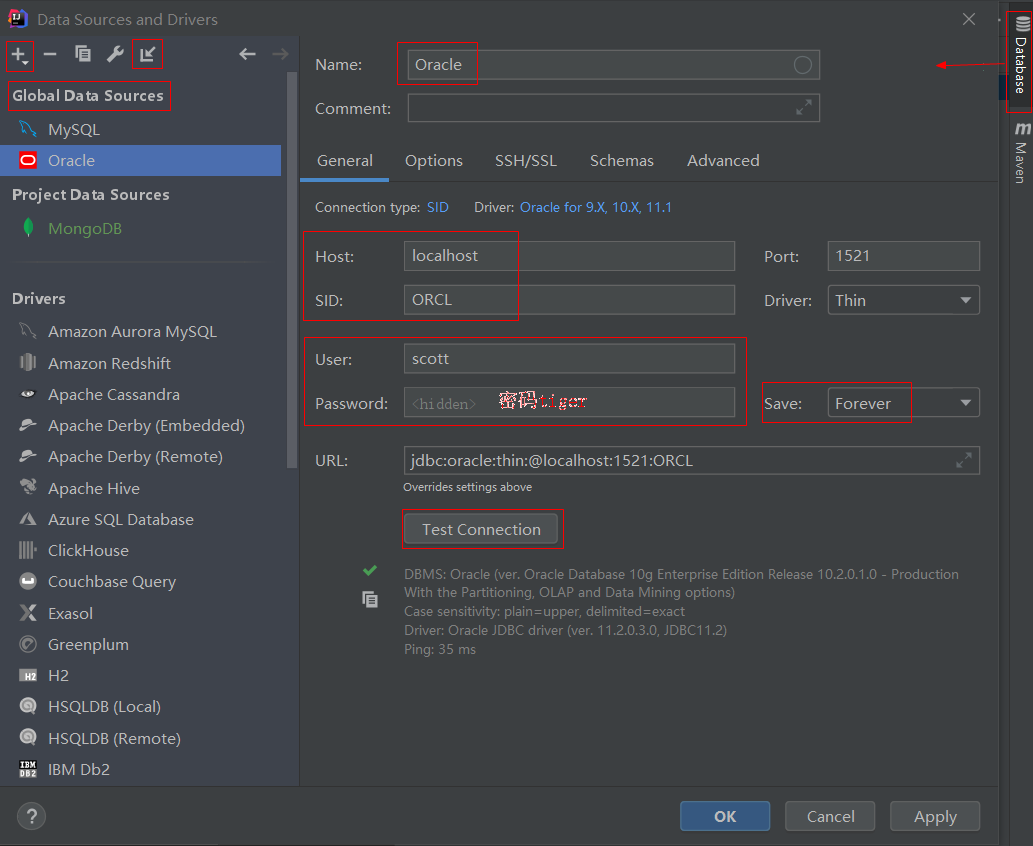The image size is (1033, 846).
Task: Click the Apply button
Action: [x=935, y=816]
